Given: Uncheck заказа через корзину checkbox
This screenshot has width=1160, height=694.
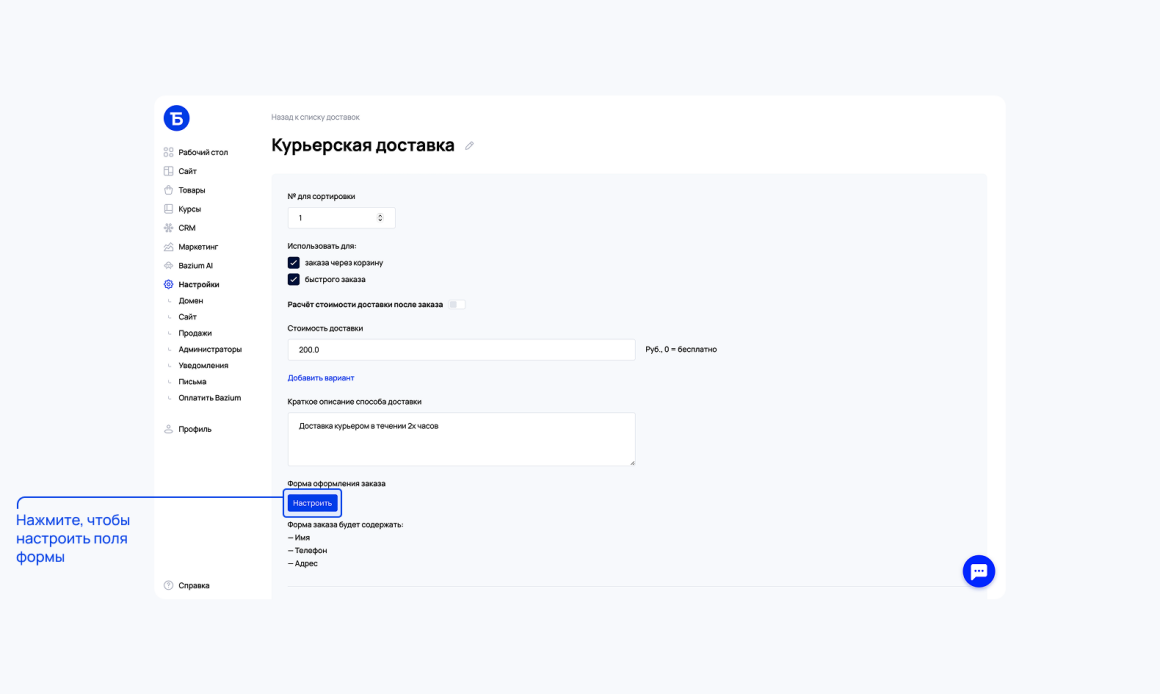Looking at the screenshot, I should tap(294, 263).
